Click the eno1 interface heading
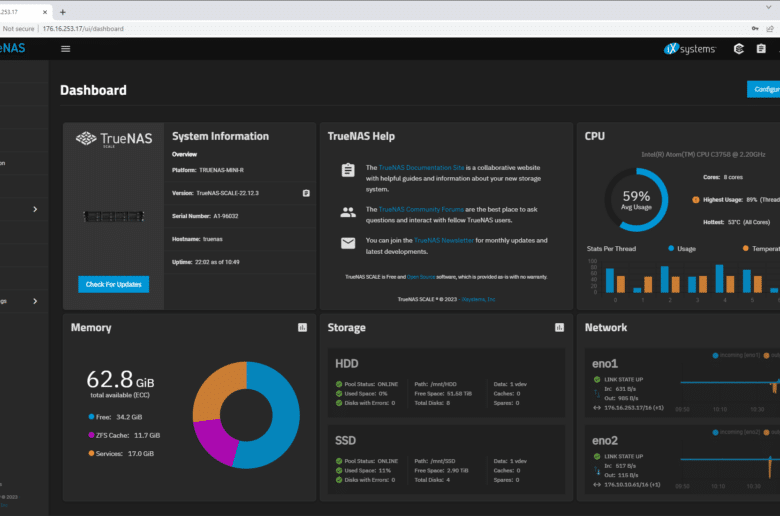780x516 pixels. (x=605, y=364)
